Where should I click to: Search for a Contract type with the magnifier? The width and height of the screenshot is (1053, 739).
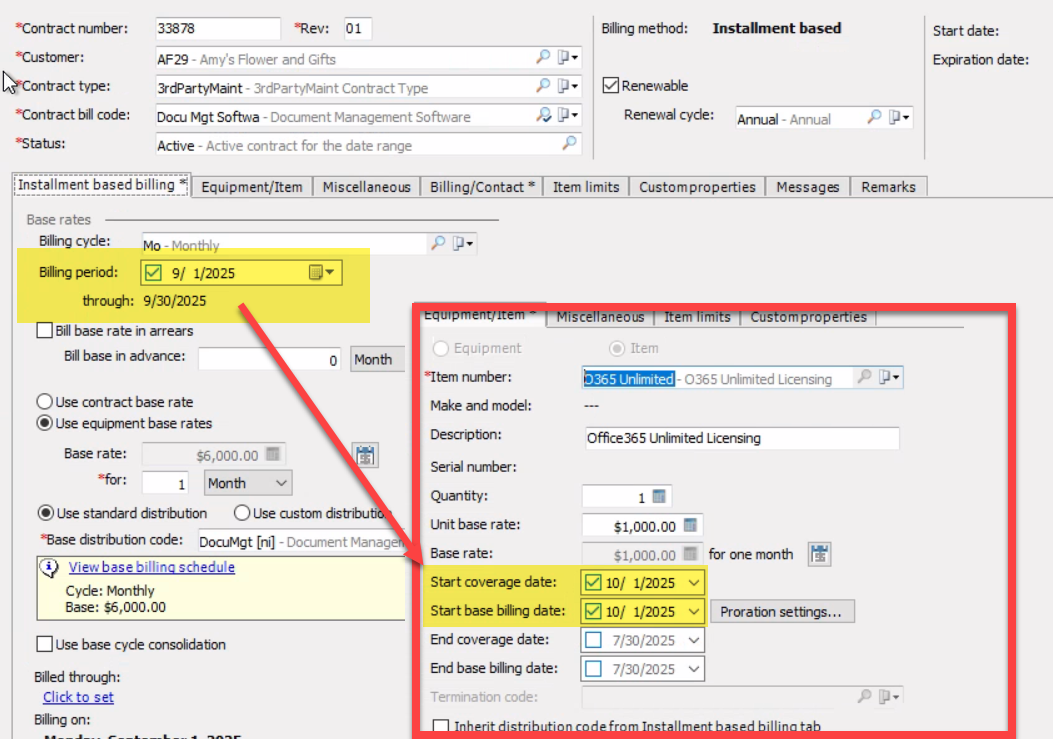(543, 85)
